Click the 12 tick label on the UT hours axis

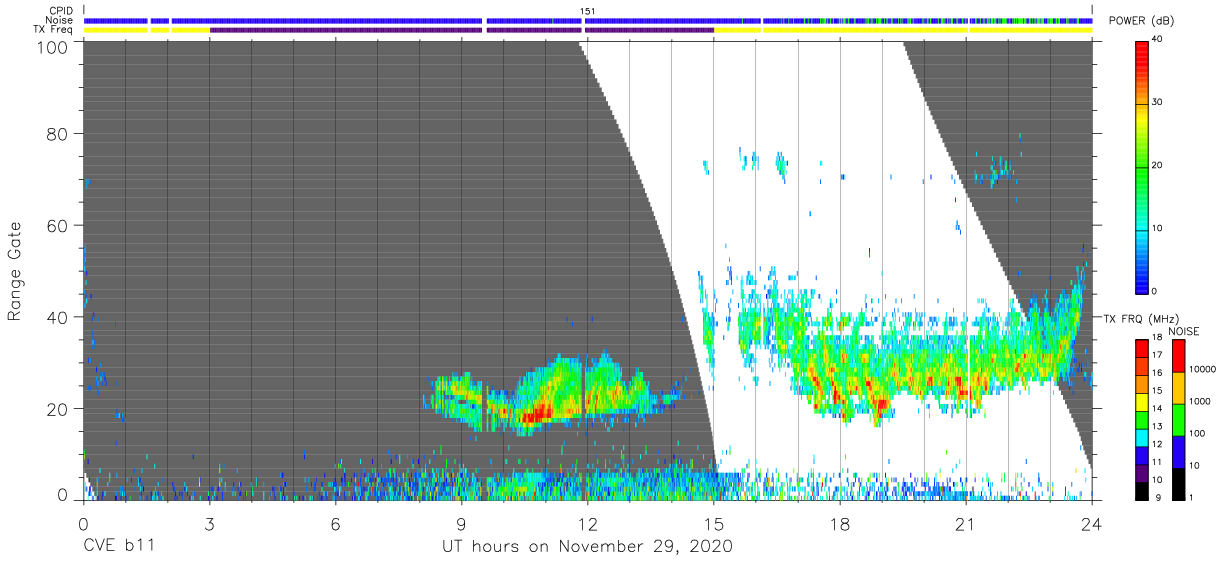[587, 523]
